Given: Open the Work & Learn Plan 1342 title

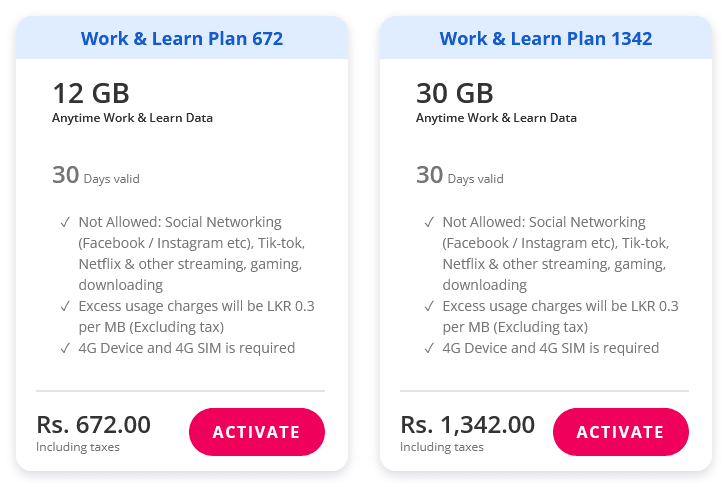Looking at the screenshot, I should click(546, 39).
